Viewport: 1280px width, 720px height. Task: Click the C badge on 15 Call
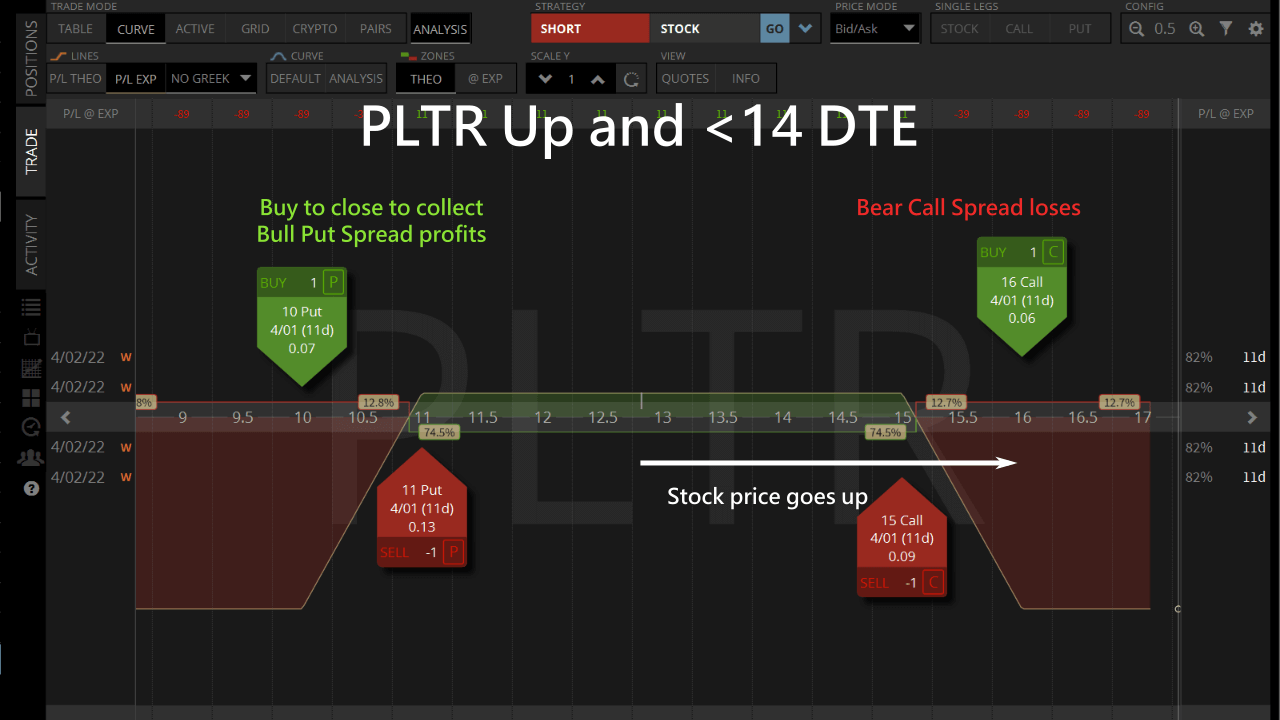click(x=934, y=583)
